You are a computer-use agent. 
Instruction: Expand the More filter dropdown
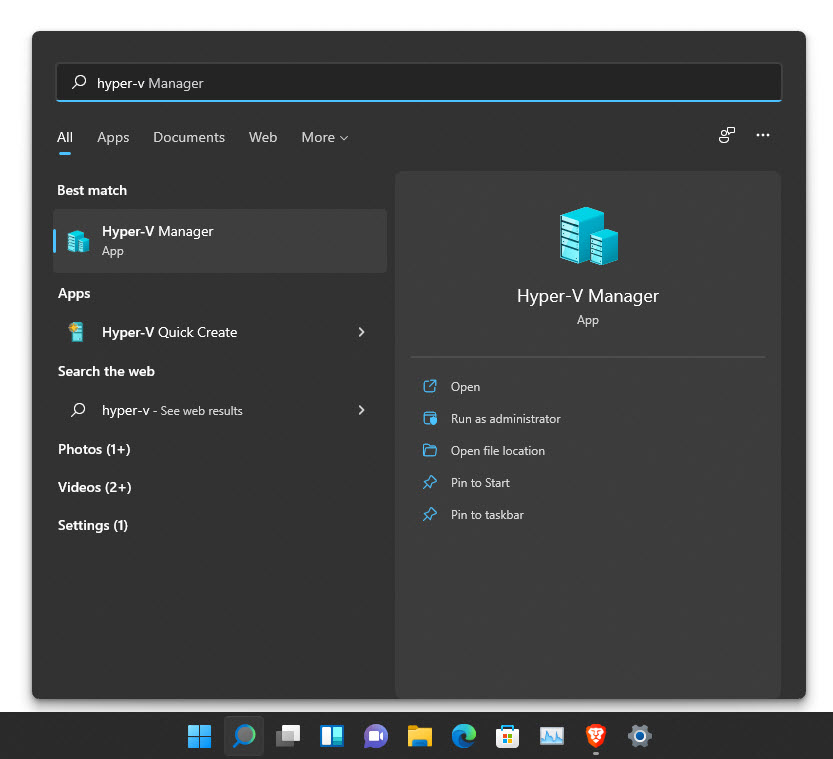[325, 137]
